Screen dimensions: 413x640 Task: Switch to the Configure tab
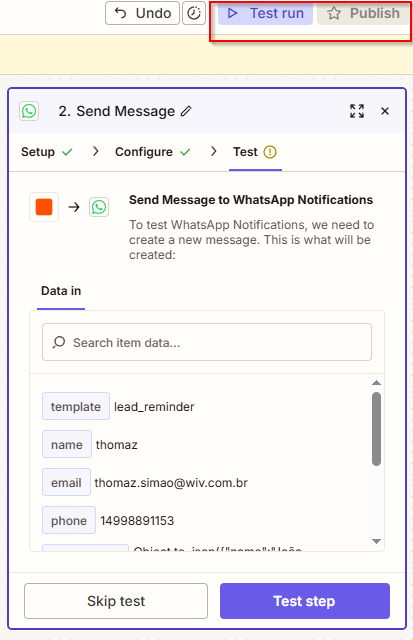click(x=153, y=152)
